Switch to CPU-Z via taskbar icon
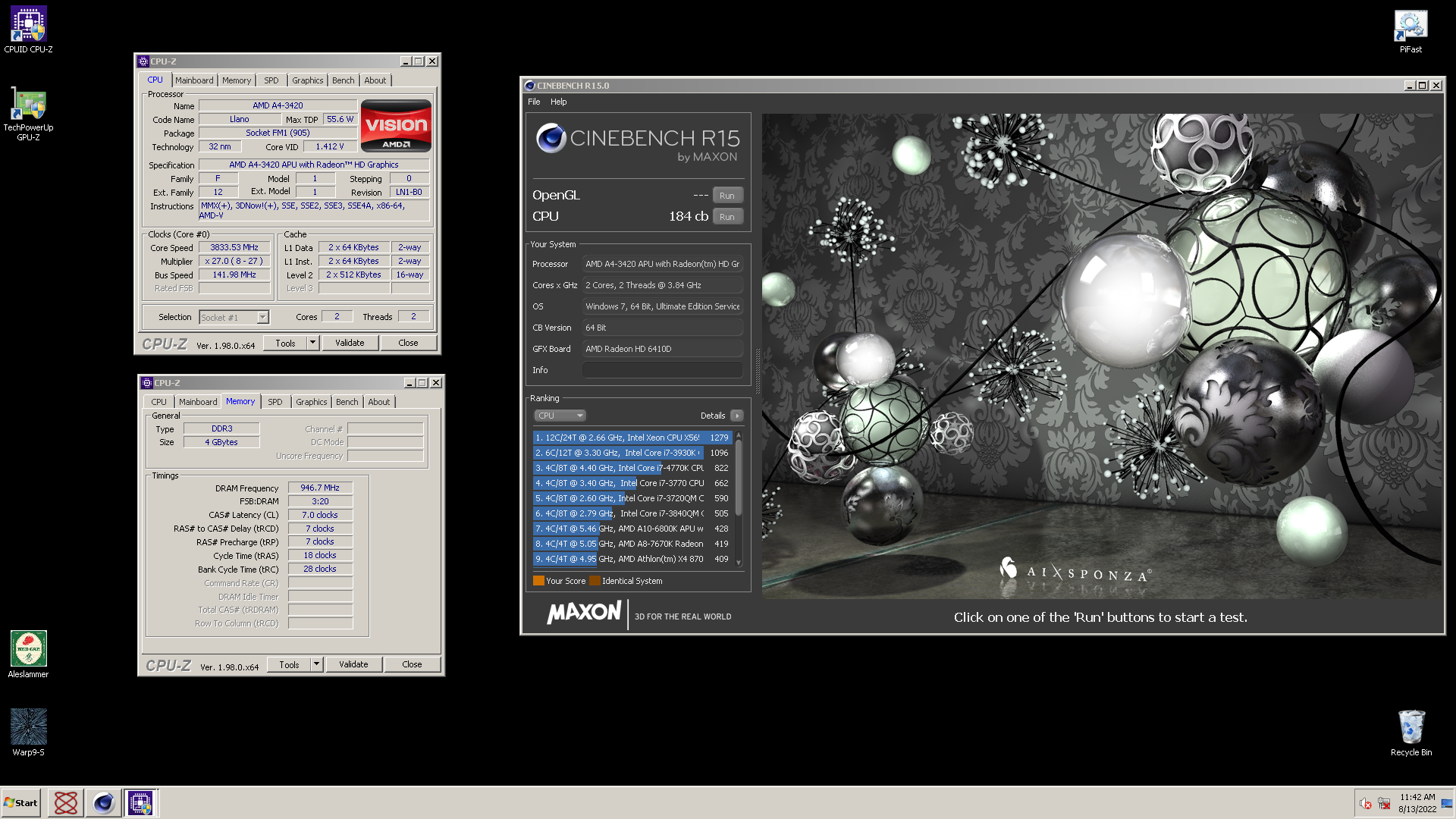This screenshot has width=1456, height=819. pos(140,802)
